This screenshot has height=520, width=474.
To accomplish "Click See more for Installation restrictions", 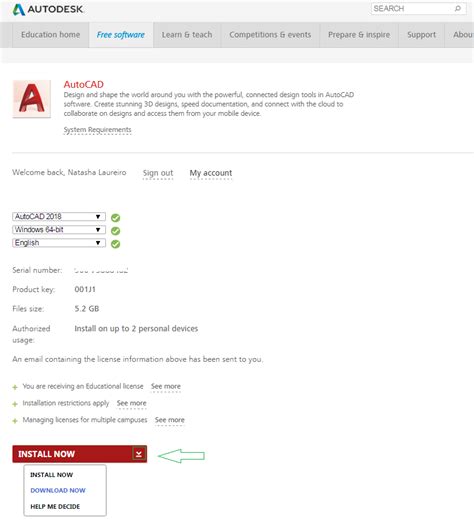I will pos(131,403).
